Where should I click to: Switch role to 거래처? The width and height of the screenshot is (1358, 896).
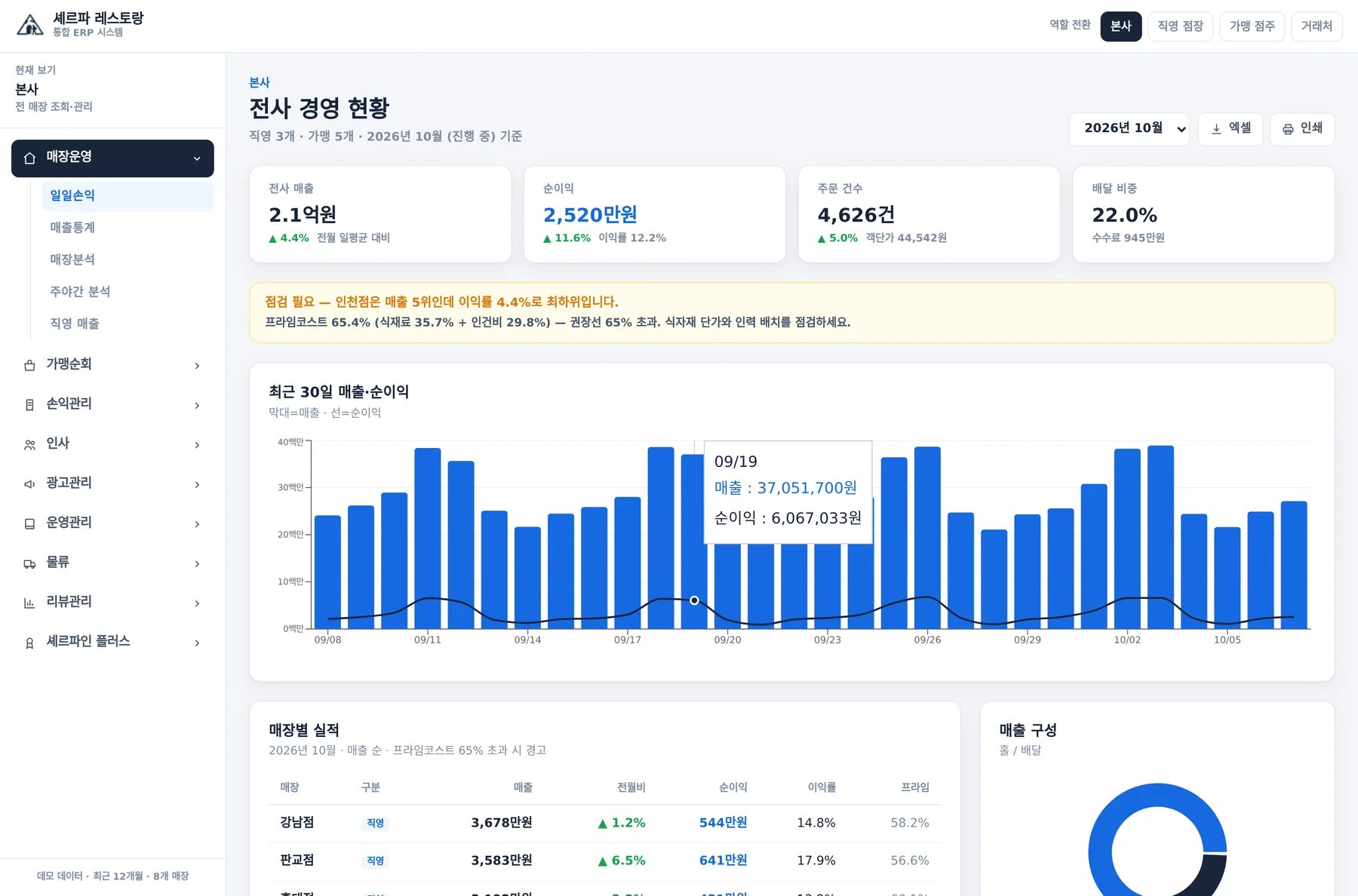point(1317,26)
